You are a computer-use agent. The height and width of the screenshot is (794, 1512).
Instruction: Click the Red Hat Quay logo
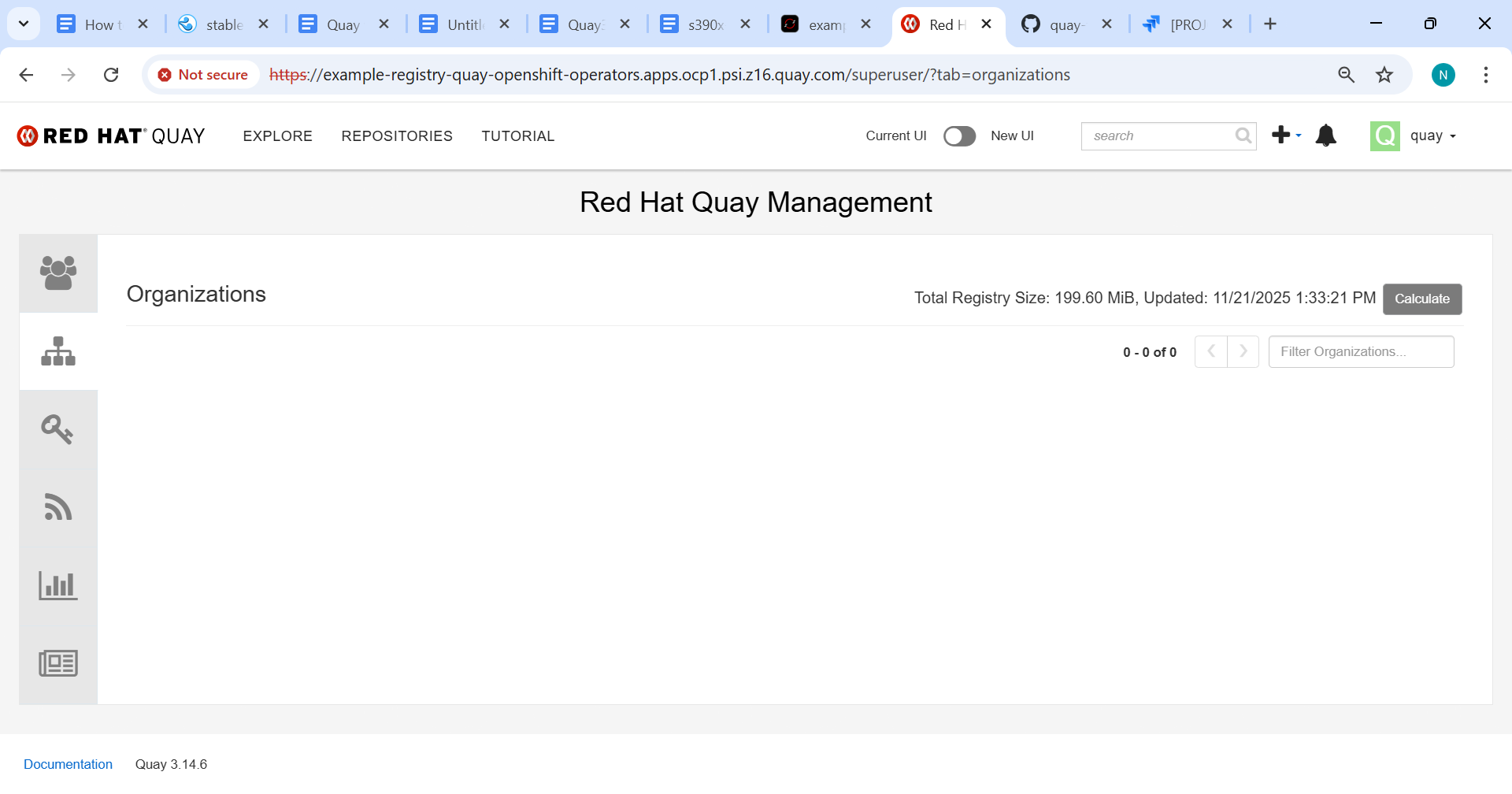tap(111, 136)
